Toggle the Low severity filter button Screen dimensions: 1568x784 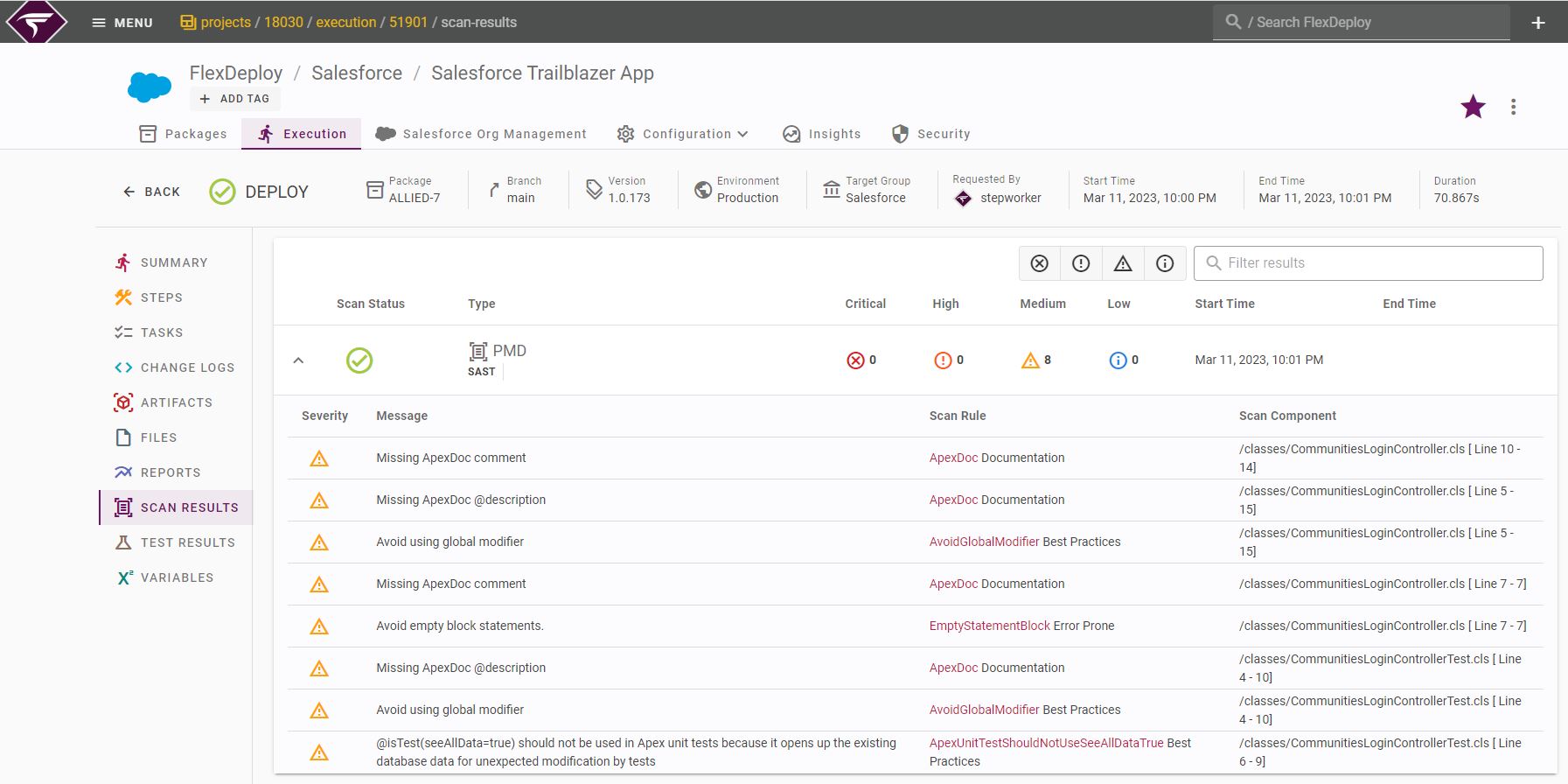click(x=1165, y=263)
